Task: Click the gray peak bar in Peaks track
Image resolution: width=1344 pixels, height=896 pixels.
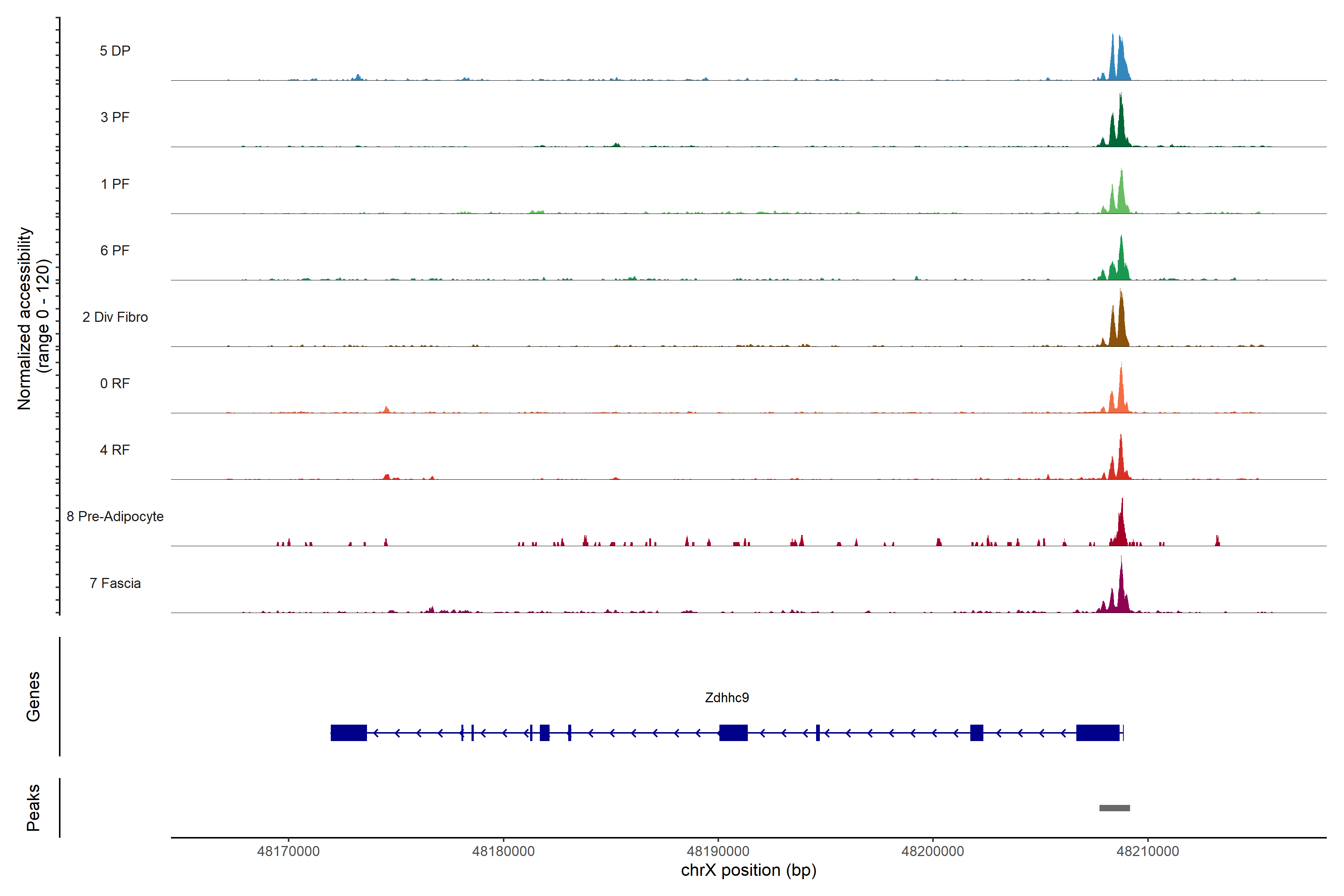Action: click(1114, 808)
